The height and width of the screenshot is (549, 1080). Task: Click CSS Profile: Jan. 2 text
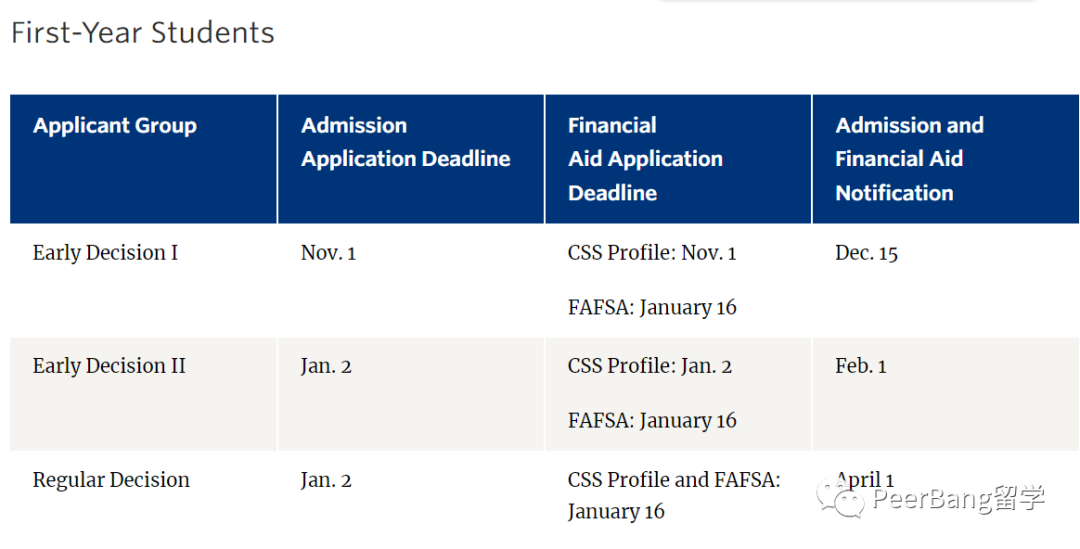pos(650,366)
